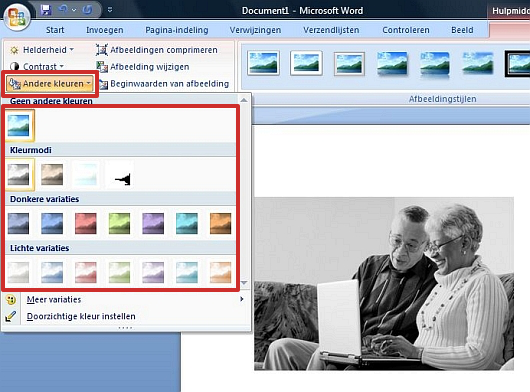Choose the light purple variation
Viewport: 530px width, 392px height.
click(x=153, y=272)
